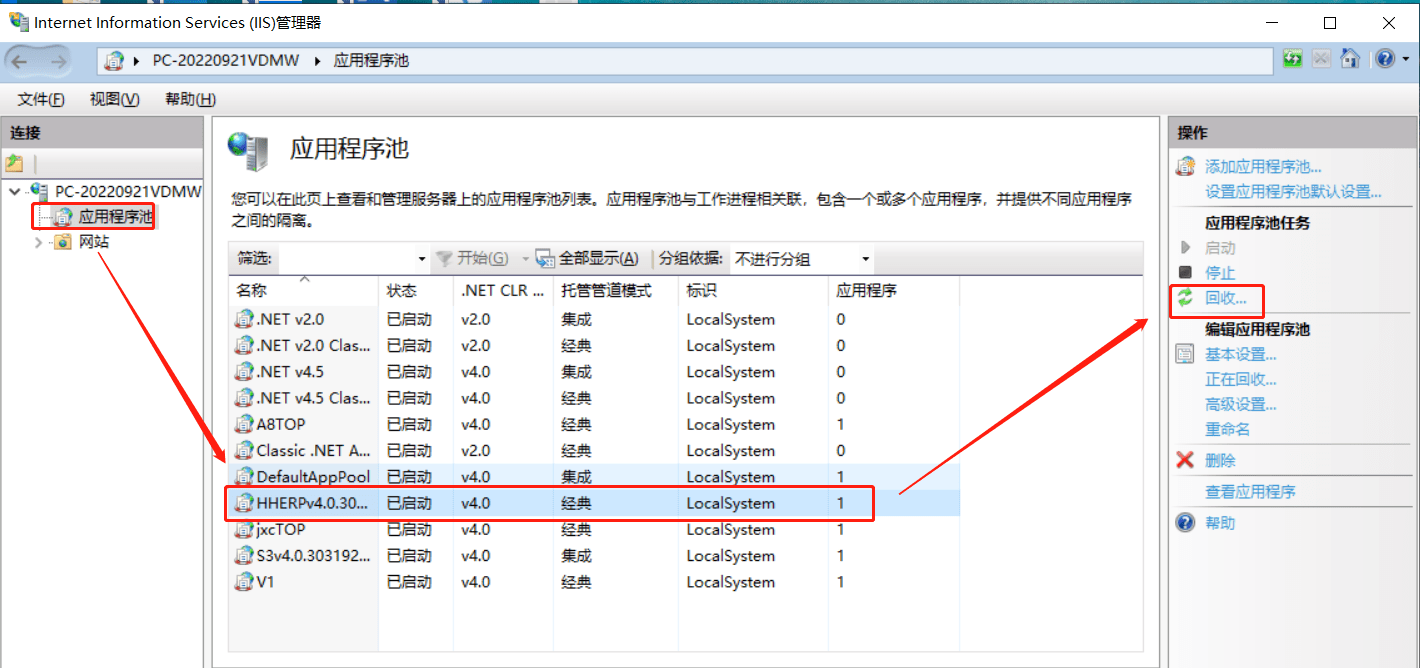Click the 网站 globe folder icon
Screen dimensions: 1420x668
[62, 242]
